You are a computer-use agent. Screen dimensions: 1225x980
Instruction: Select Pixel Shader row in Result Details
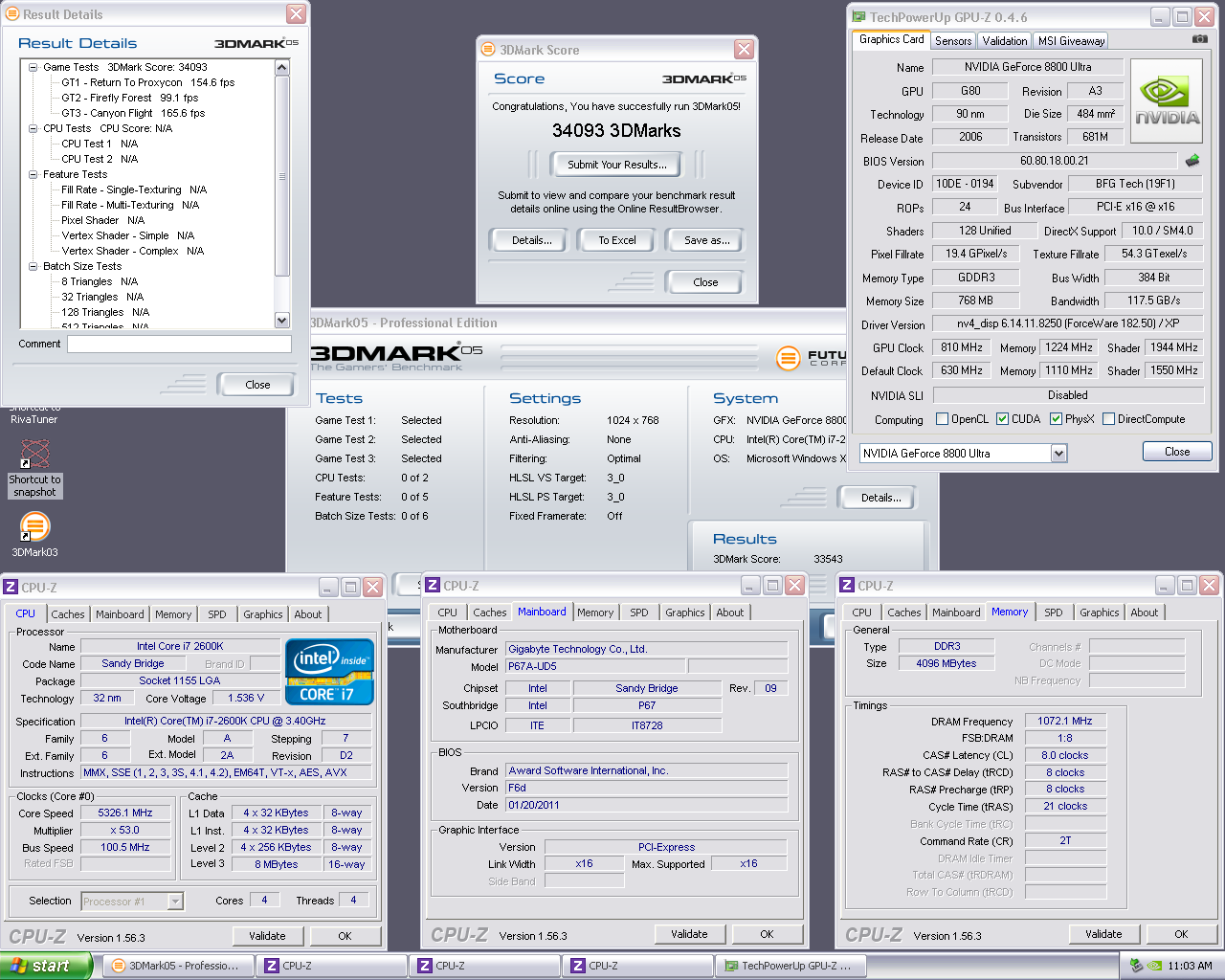click(x=102, y=220)
